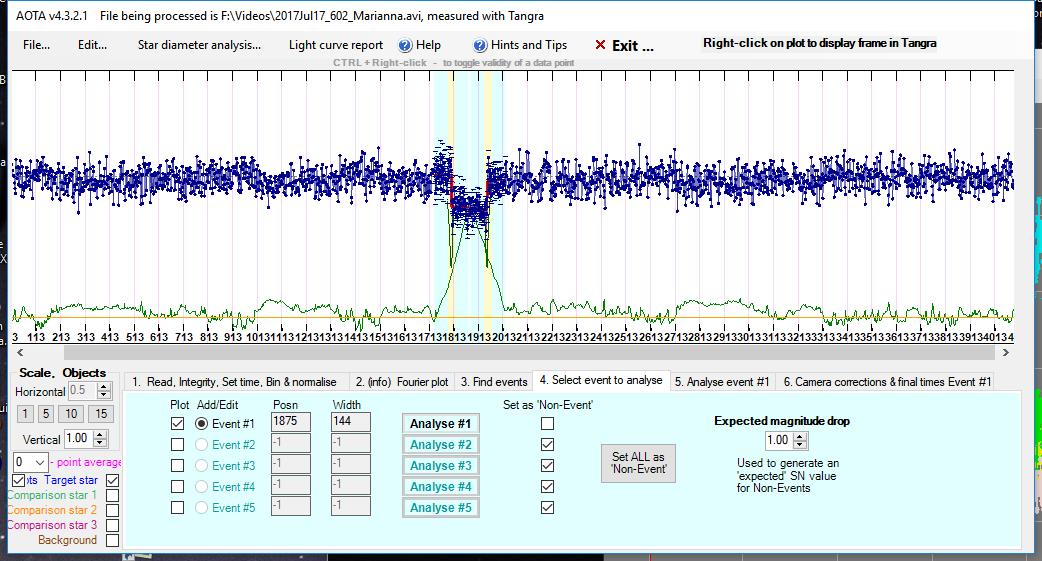Click the Analyse #2 button
This screenshot has height=561, width=1042.
tap(441, 445)
